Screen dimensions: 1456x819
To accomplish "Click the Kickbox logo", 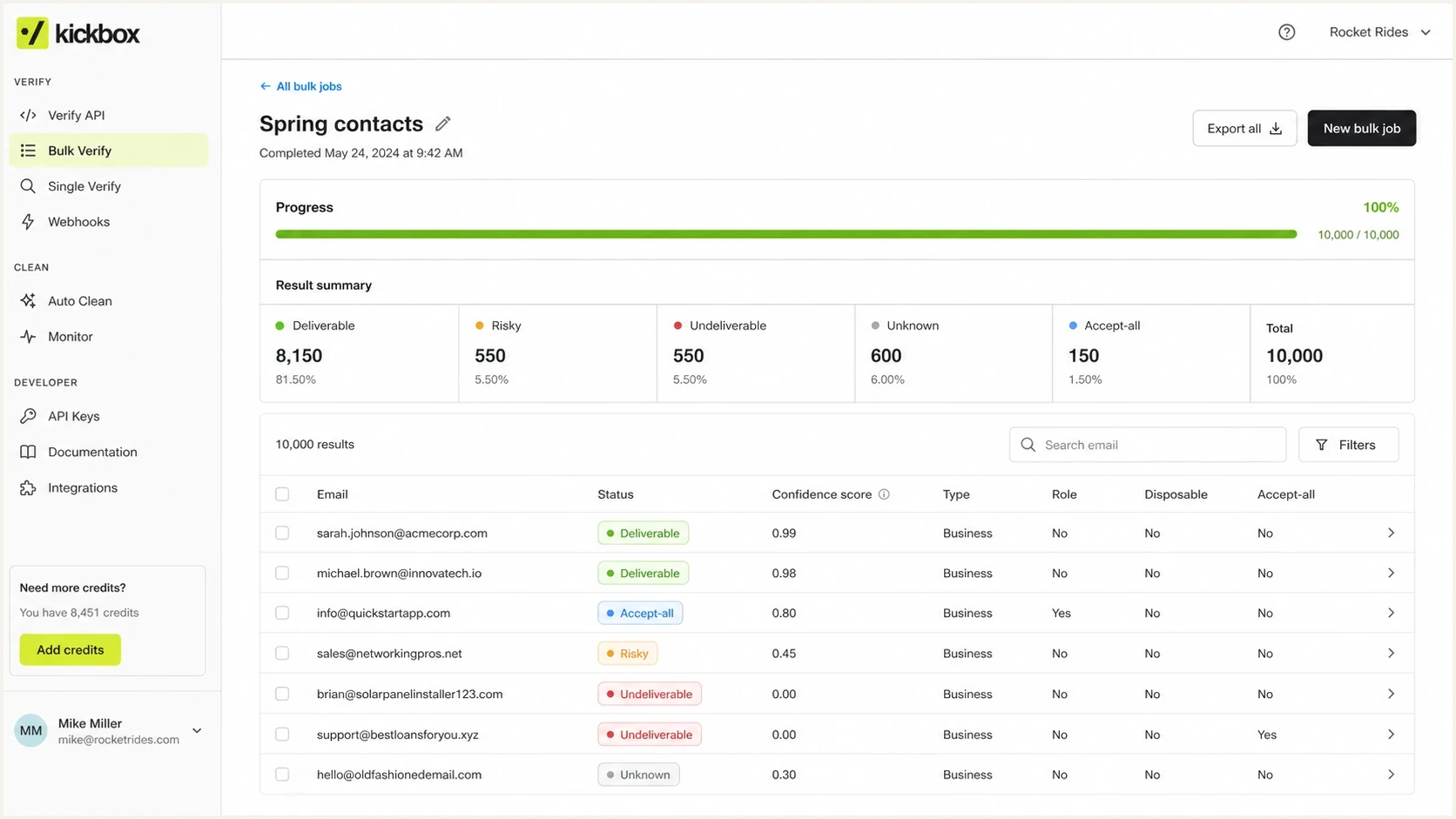I will [x=78, y=33].
